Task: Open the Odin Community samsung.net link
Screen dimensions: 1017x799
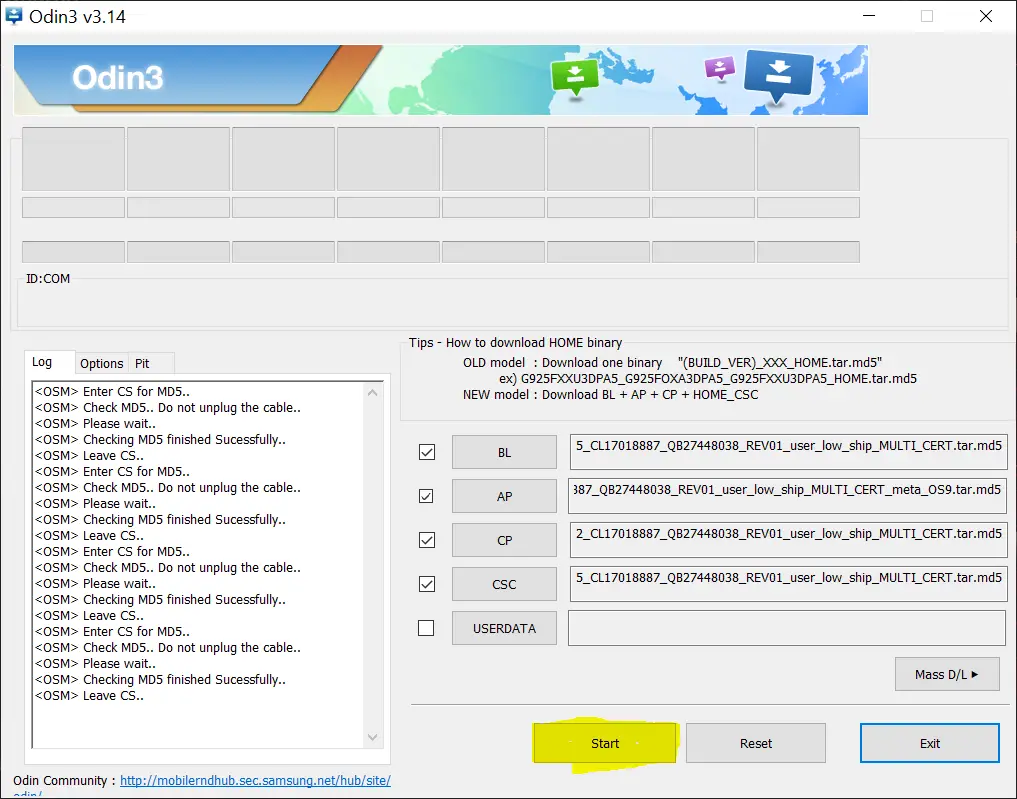Action: (255, 780)
